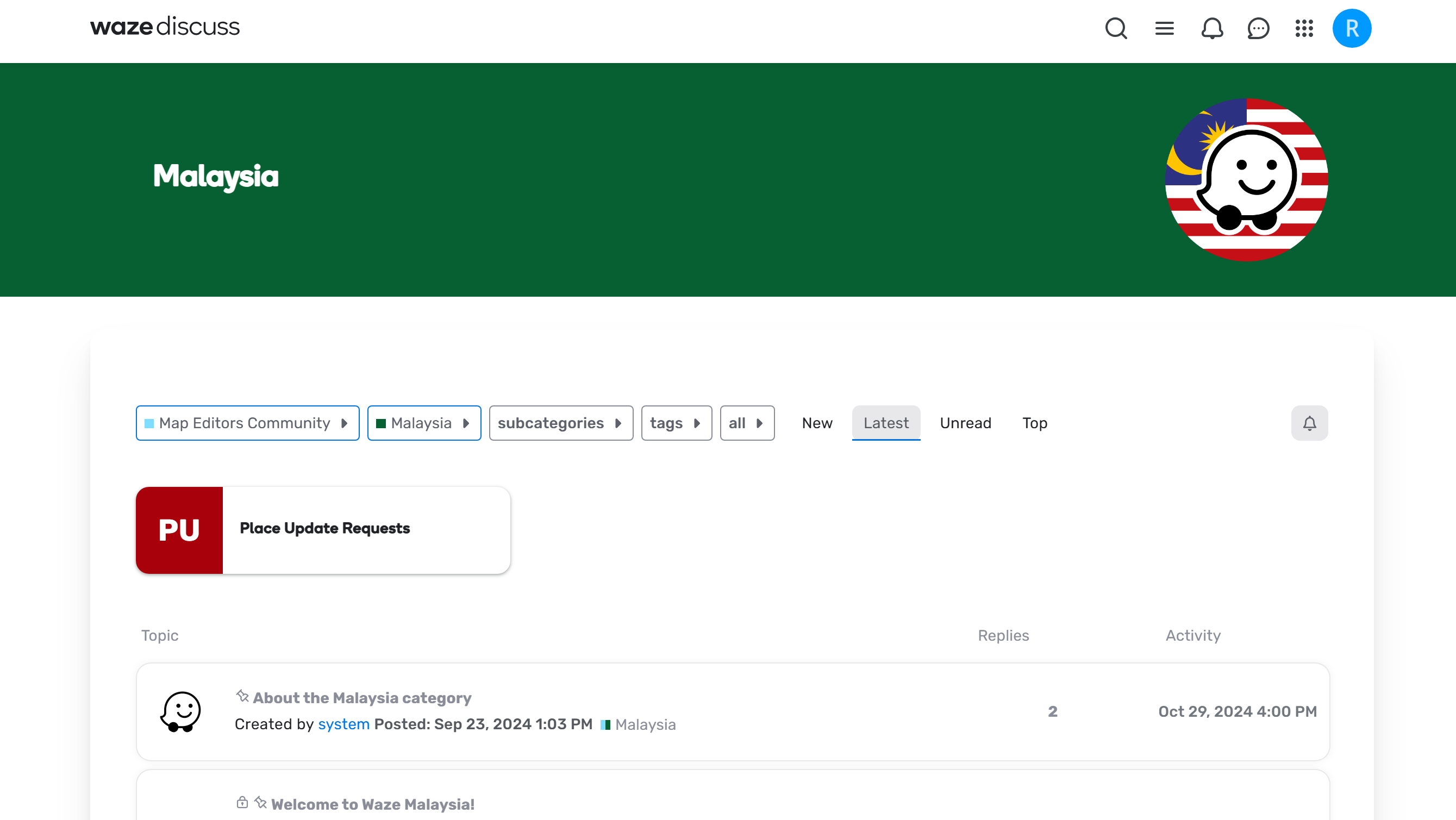Open the tags filter dropdown
Screen dimensions: 1456x820
(676, 423)
